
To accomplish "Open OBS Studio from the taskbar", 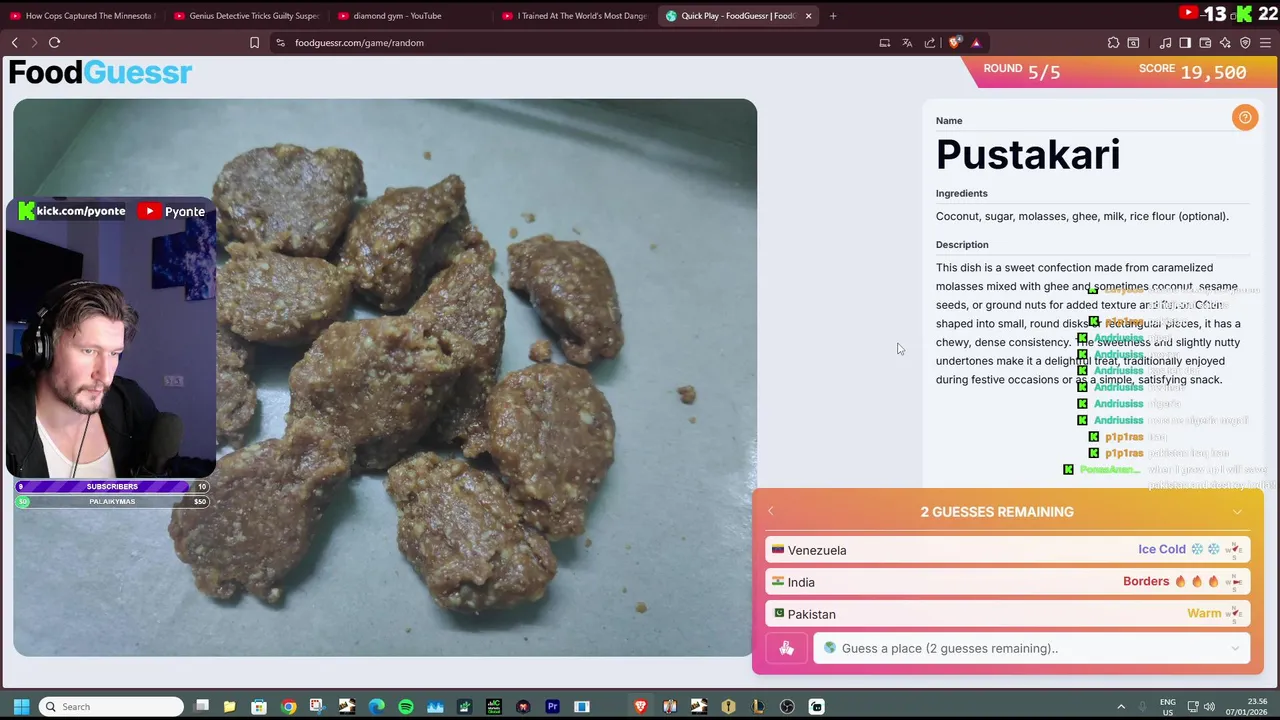I will [787, 707].
